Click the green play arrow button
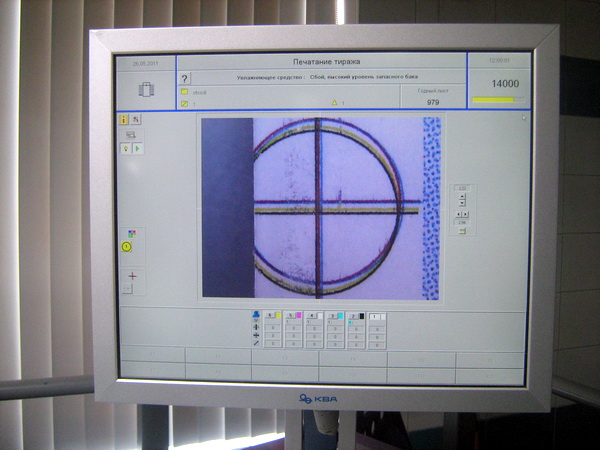 point(137,148)
